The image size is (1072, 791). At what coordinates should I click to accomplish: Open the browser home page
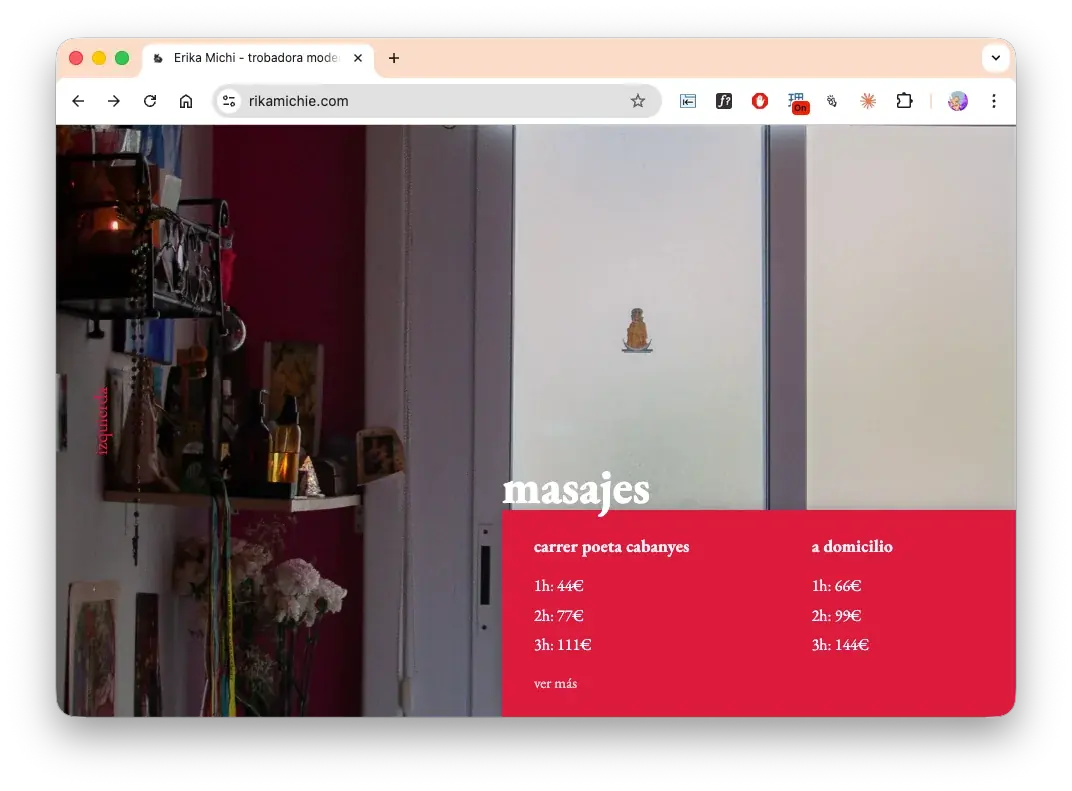coord(186,101)
